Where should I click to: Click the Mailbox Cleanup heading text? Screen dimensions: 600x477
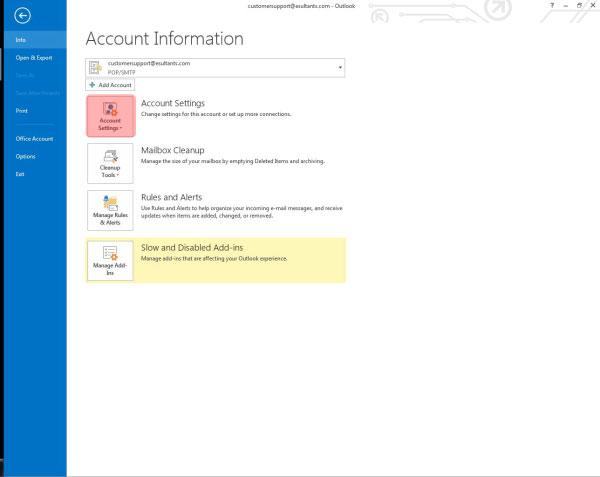coord(173,150)
